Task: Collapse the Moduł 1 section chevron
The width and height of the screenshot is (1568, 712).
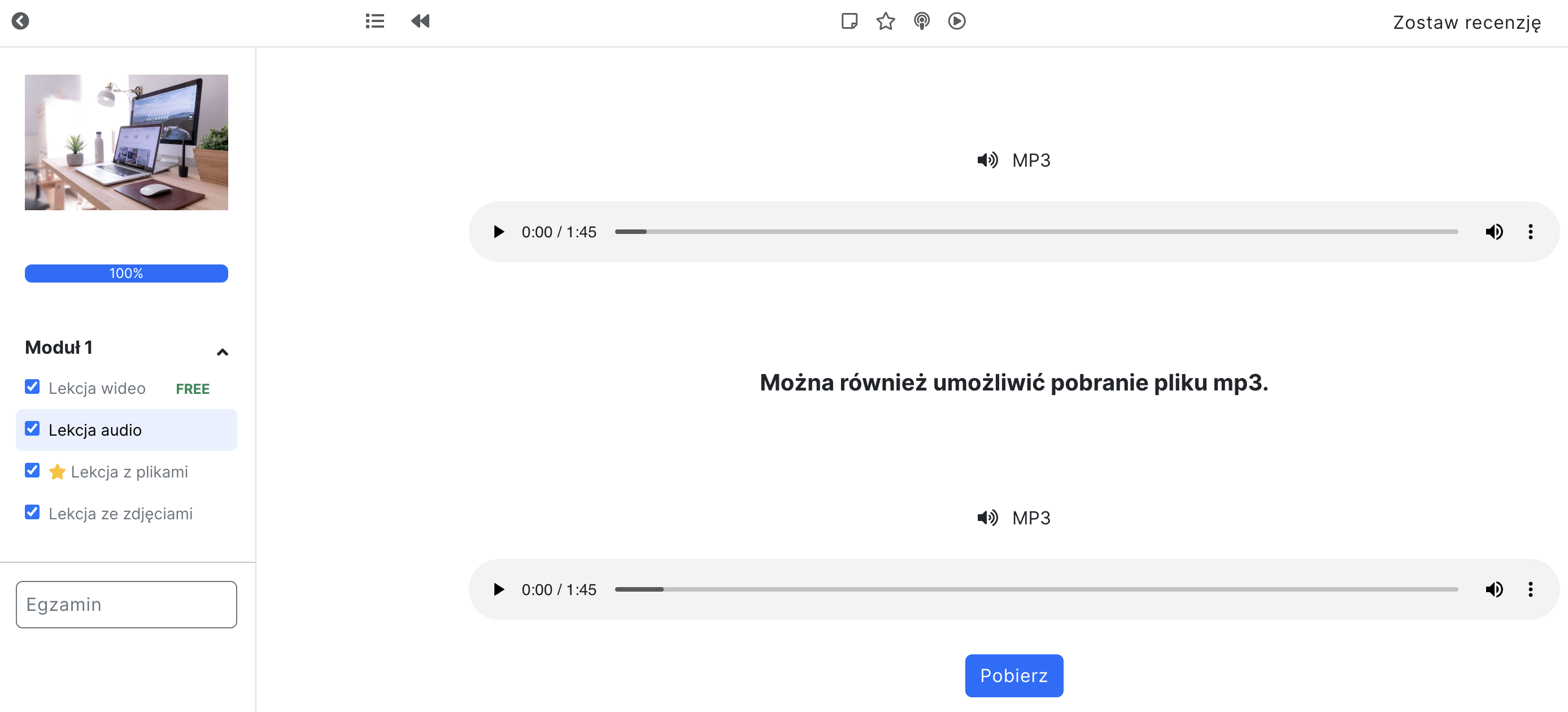Action: [x=222, y=352]
